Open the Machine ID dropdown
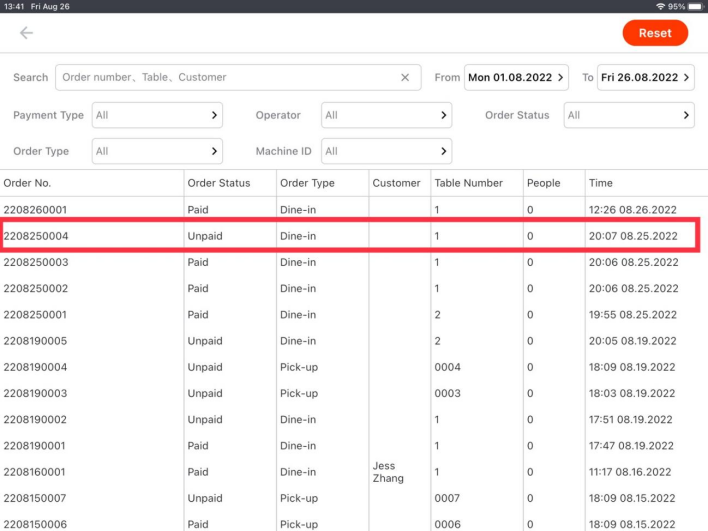Image resolution: width=708 pixels, height=531 pixels. [386, 151]
